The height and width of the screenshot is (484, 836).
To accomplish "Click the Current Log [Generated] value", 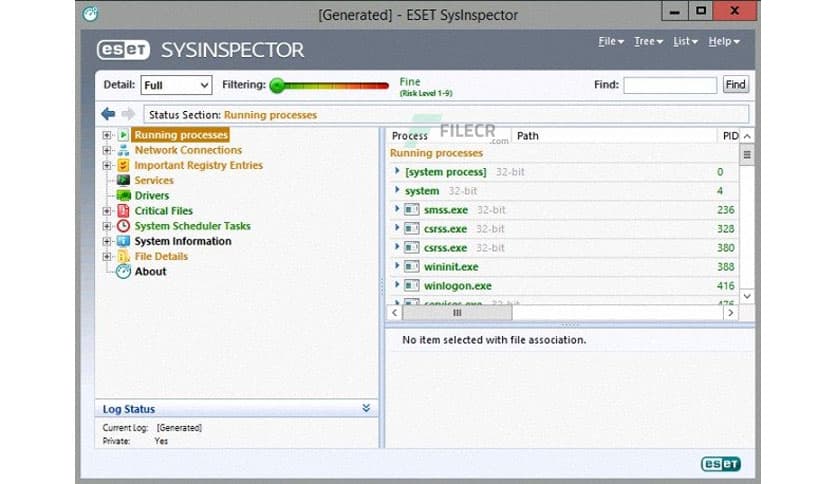I will click(179, 427).
